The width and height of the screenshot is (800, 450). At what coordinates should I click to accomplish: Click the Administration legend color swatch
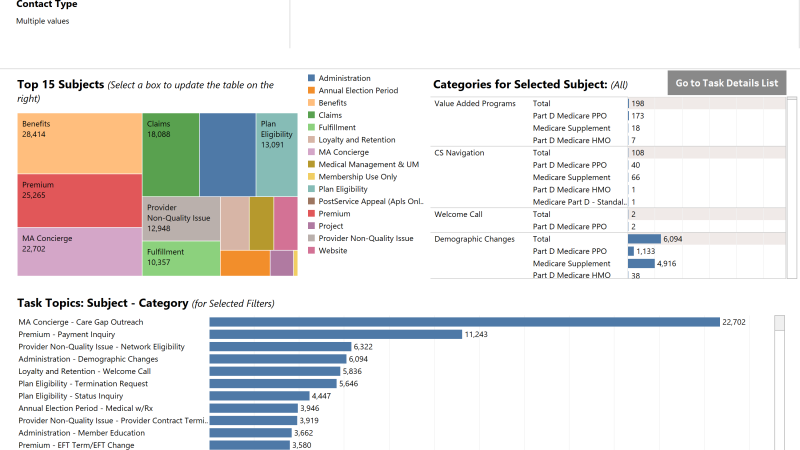point(311,78)
